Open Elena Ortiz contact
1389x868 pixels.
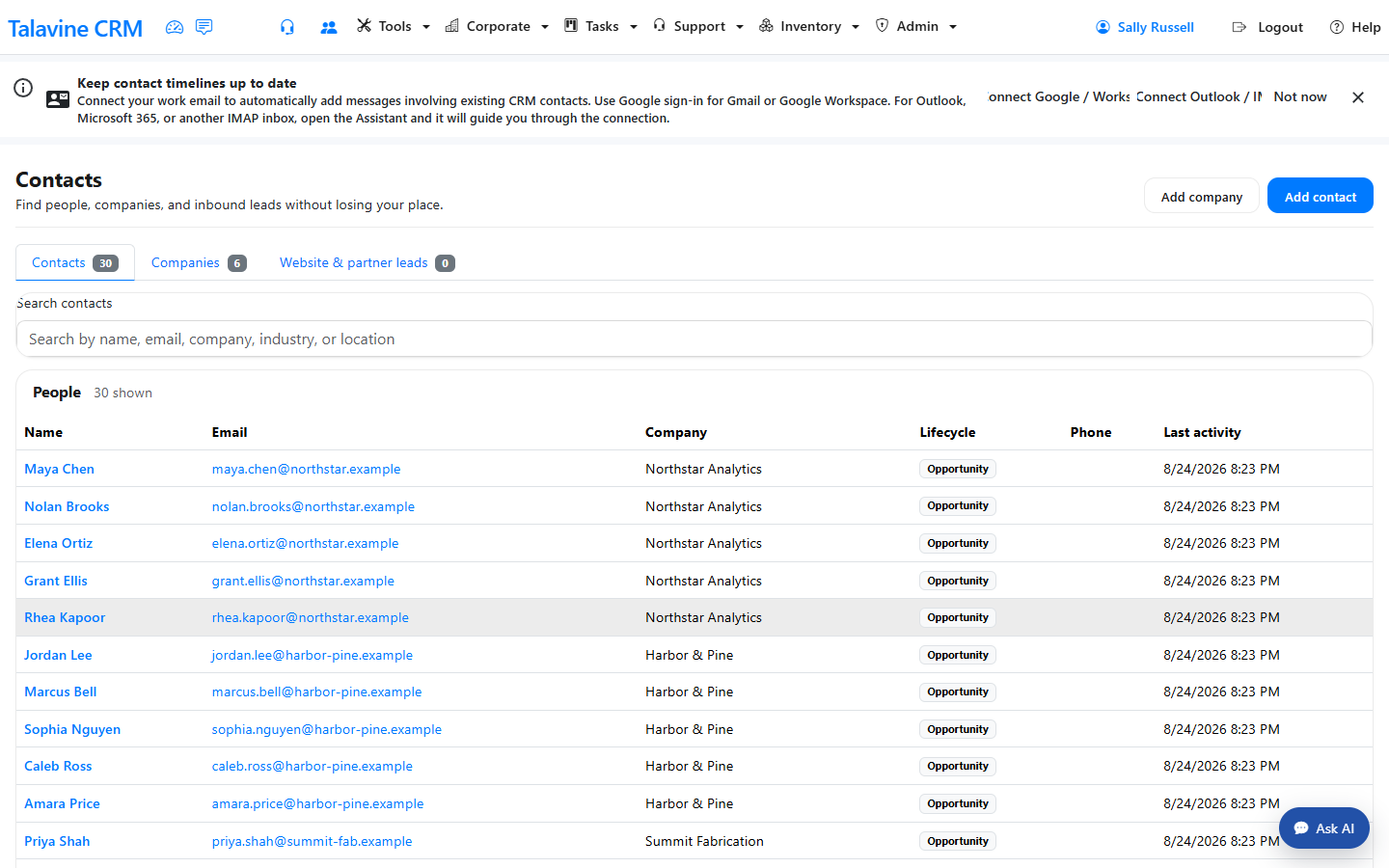point(58,543)
